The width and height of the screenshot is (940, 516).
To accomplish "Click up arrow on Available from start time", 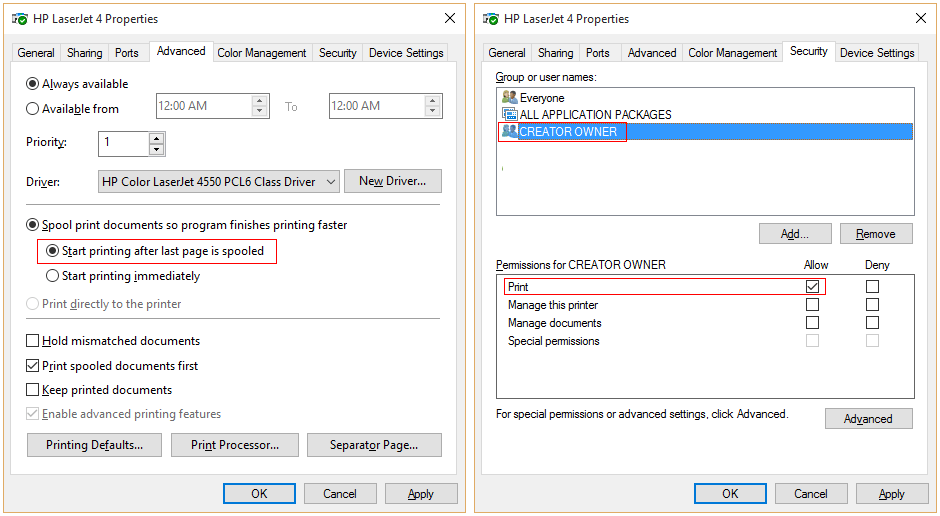I will (x=260, y=101).
